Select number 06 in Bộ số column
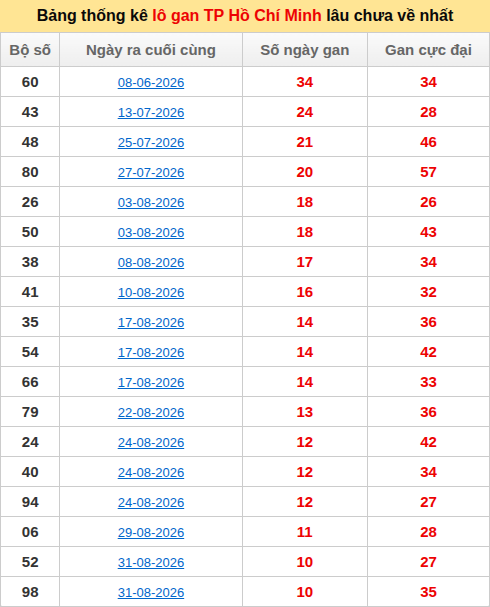Screen dimensions: 490x607 [30, 532]
